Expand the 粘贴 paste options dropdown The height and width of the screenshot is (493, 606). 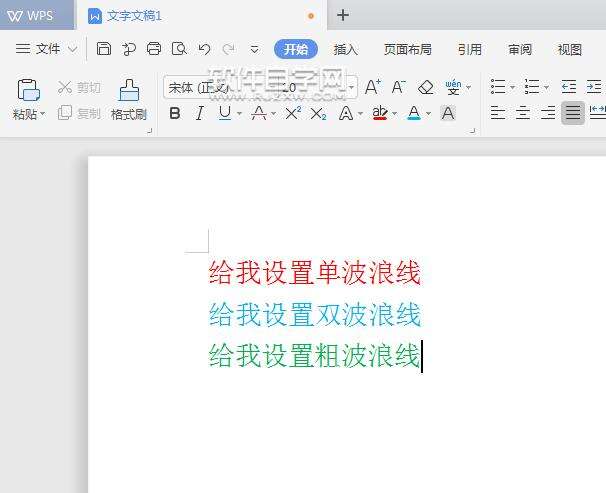point(43,114)
